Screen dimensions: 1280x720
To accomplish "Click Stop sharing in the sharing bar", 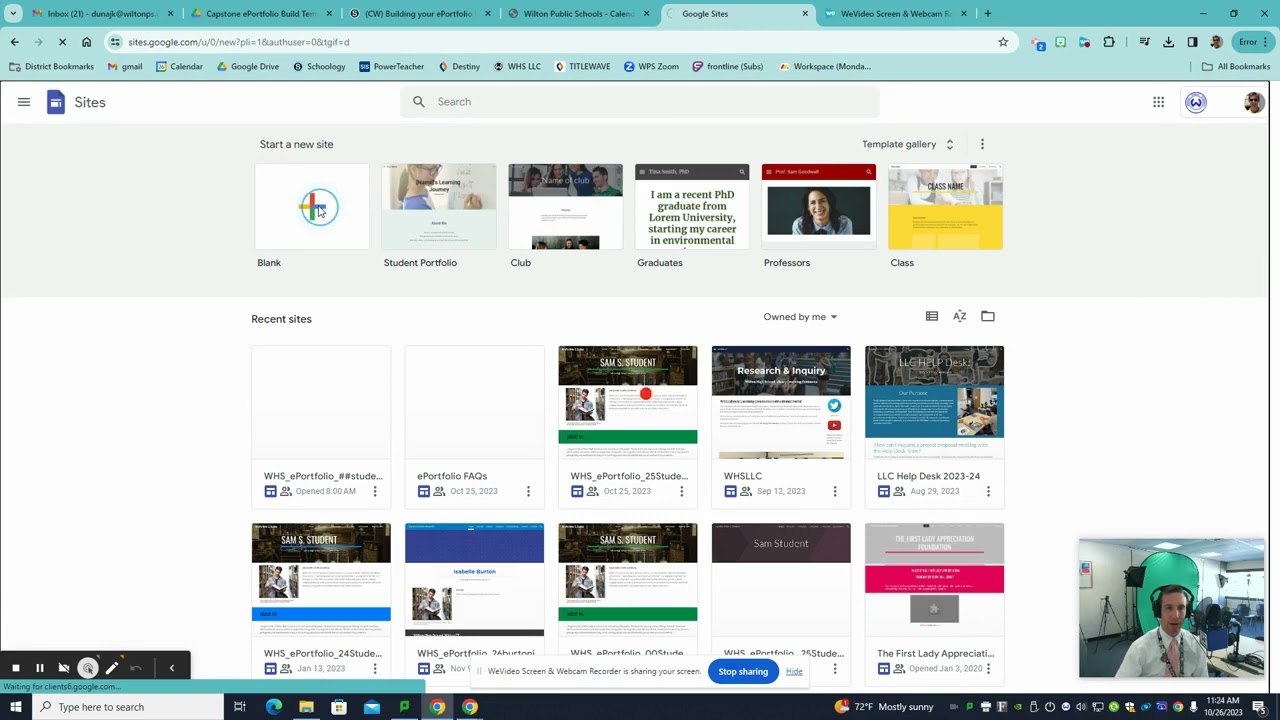I will (x=743, y=671).
